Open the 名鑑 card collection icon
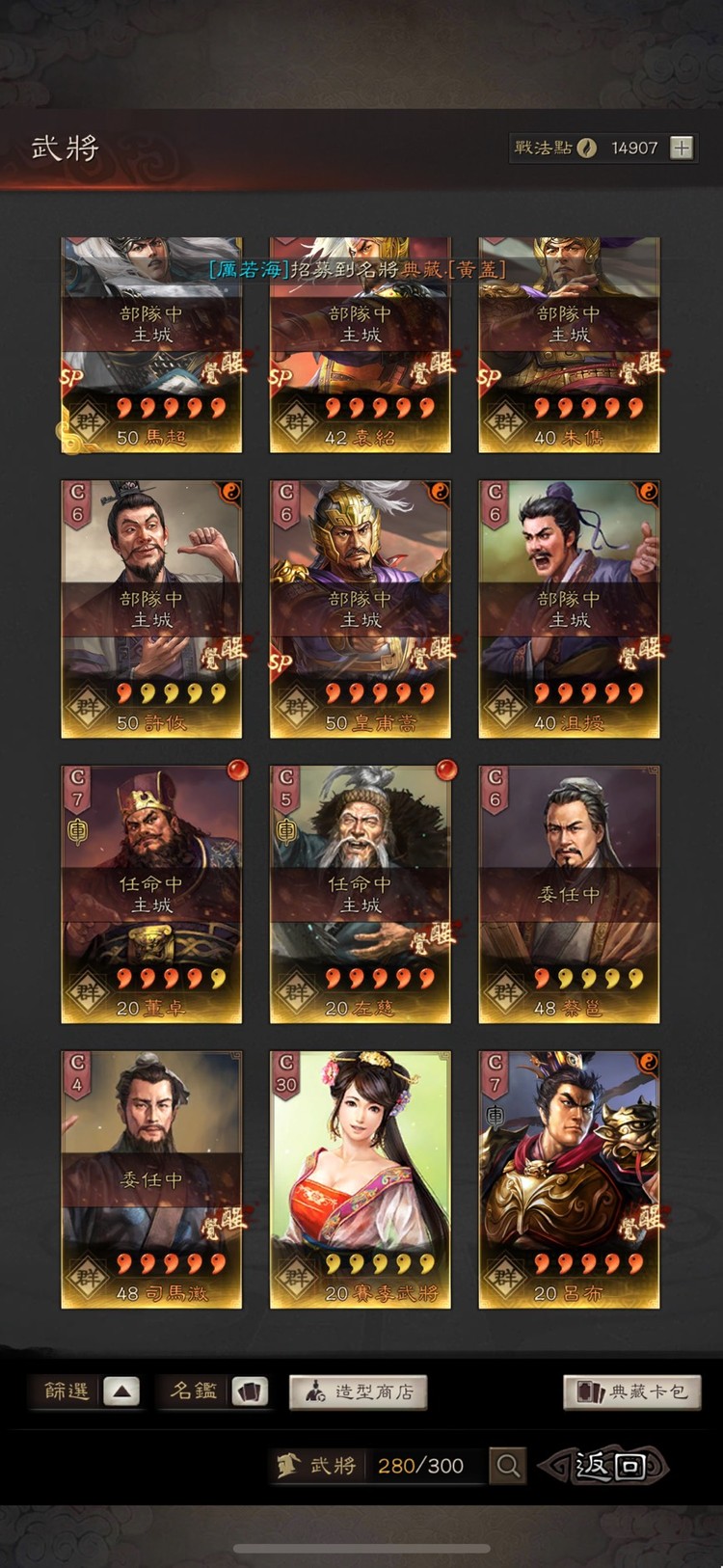 tap(250, 1392)
